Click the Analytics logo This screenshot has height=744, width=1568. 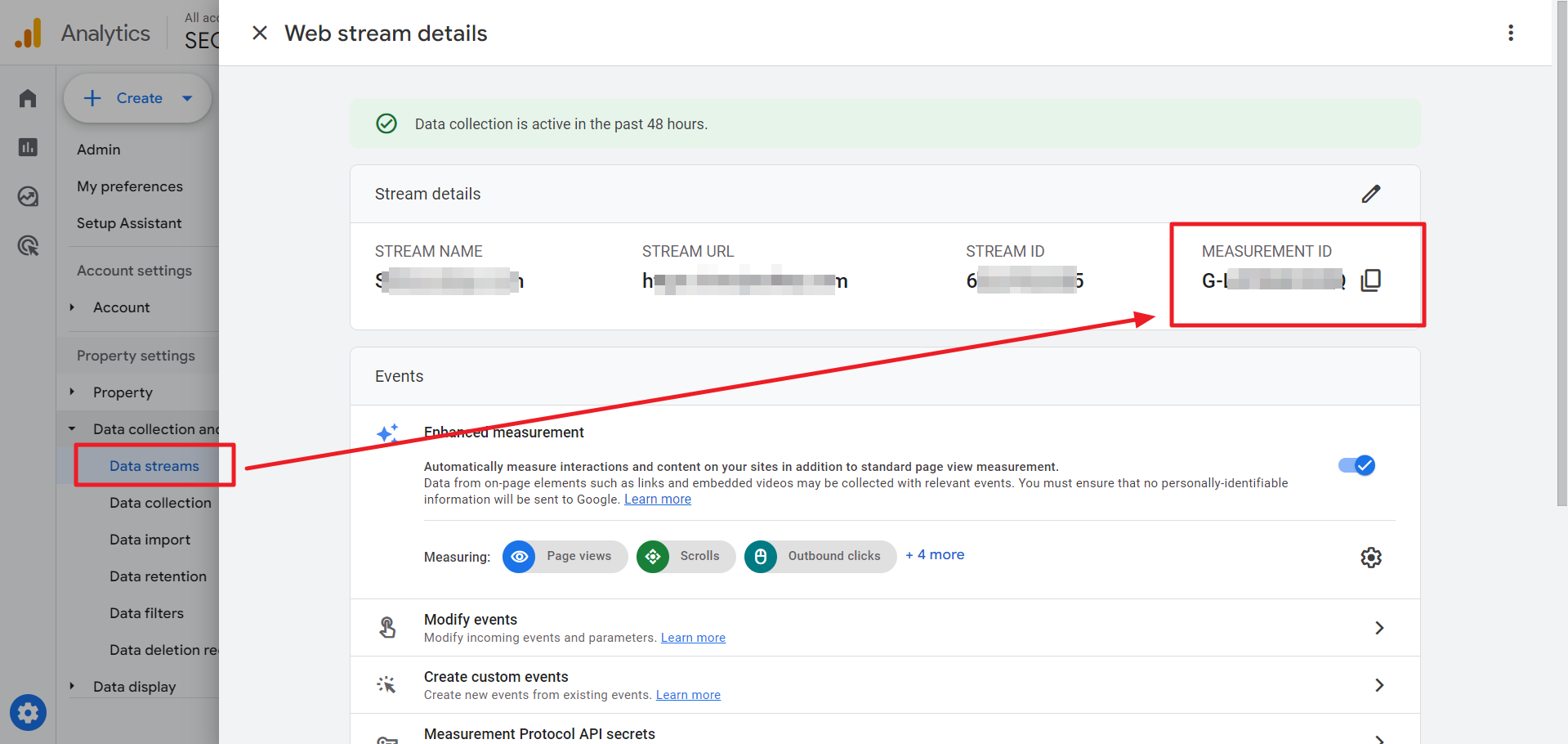point(28,34)
